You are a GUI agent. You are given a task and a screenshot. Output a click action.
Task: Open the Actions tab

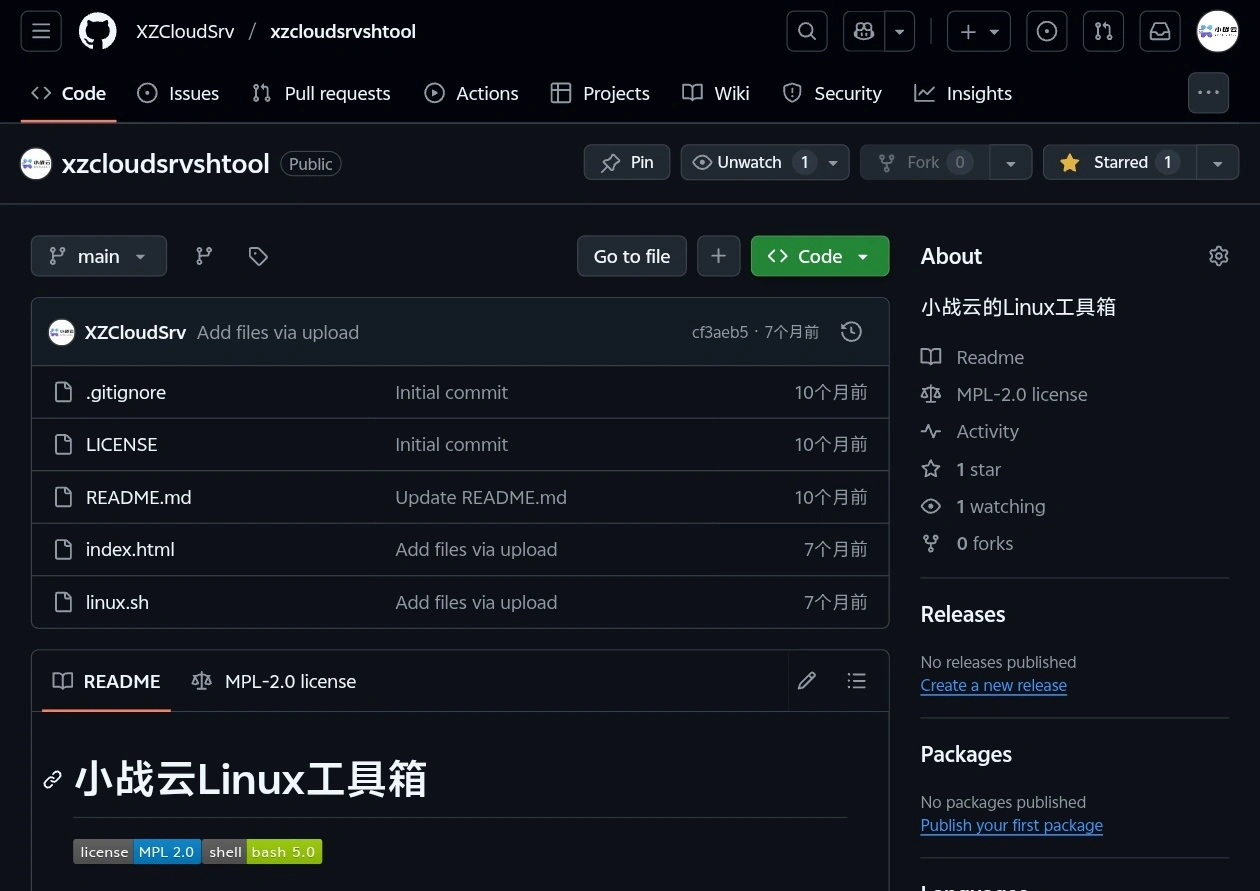click(x=471, y=93)
